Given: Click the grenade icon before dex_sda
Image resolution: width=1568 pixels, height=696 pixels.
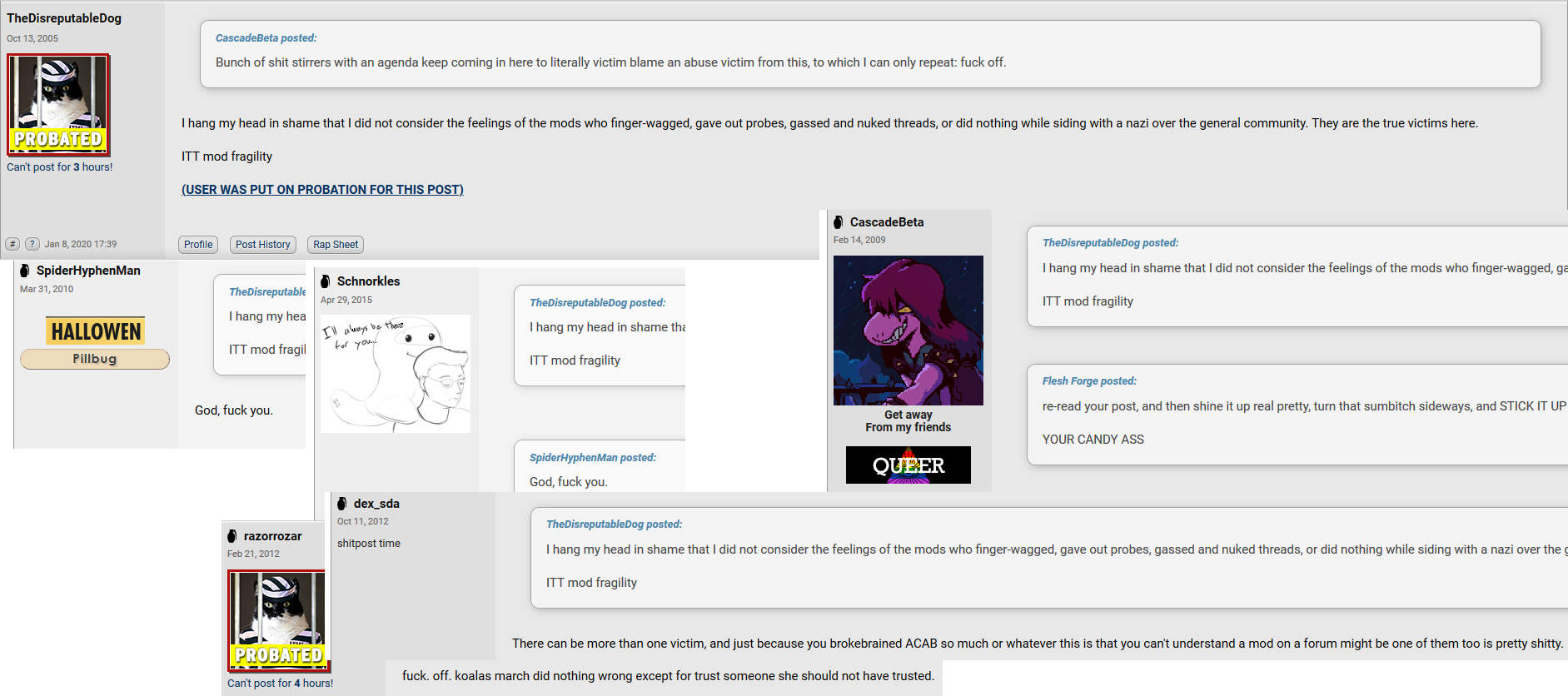Looking at the screenshot, I should pyautogui.click(x=342, y=504).
